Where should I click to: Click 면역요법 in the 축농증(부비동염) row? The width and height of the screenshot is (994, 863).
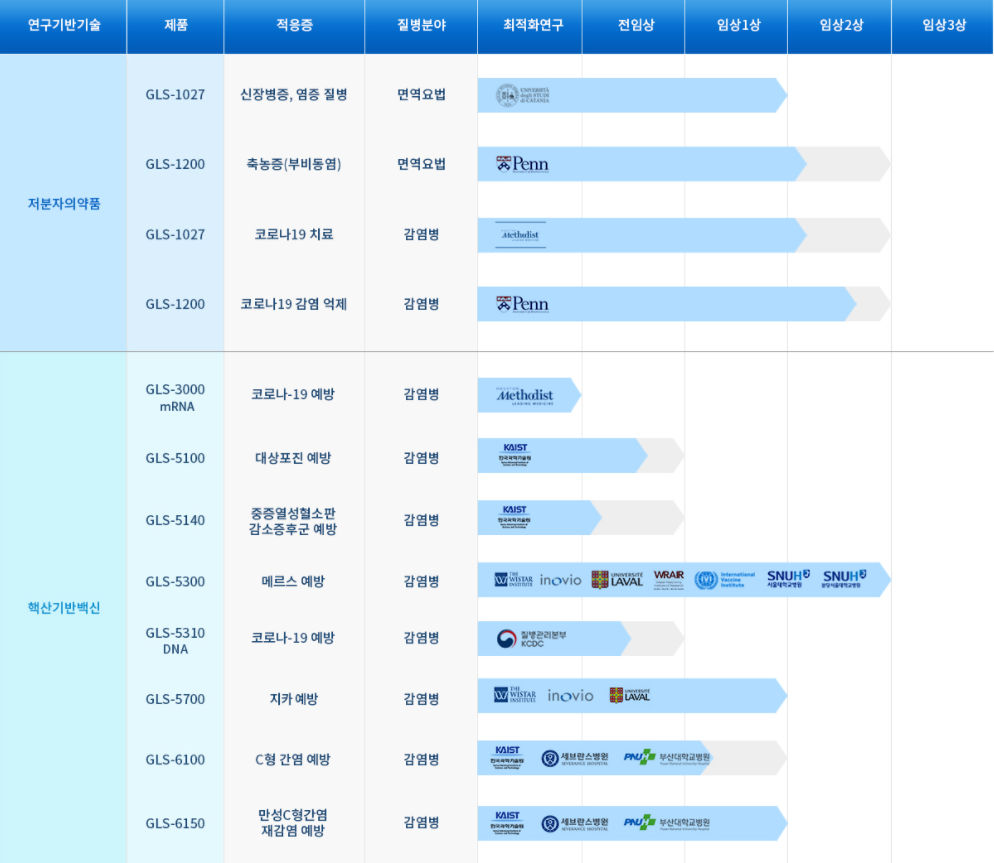click(x=421, y=164)
